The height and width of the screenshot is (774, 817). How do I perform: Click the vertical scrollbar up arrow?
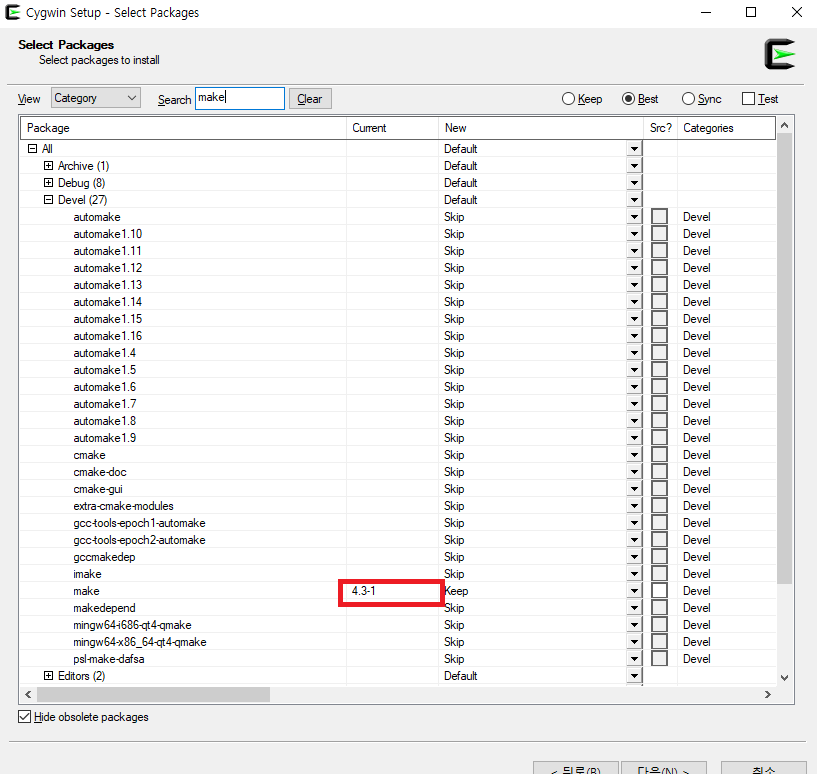coord(785,125)
